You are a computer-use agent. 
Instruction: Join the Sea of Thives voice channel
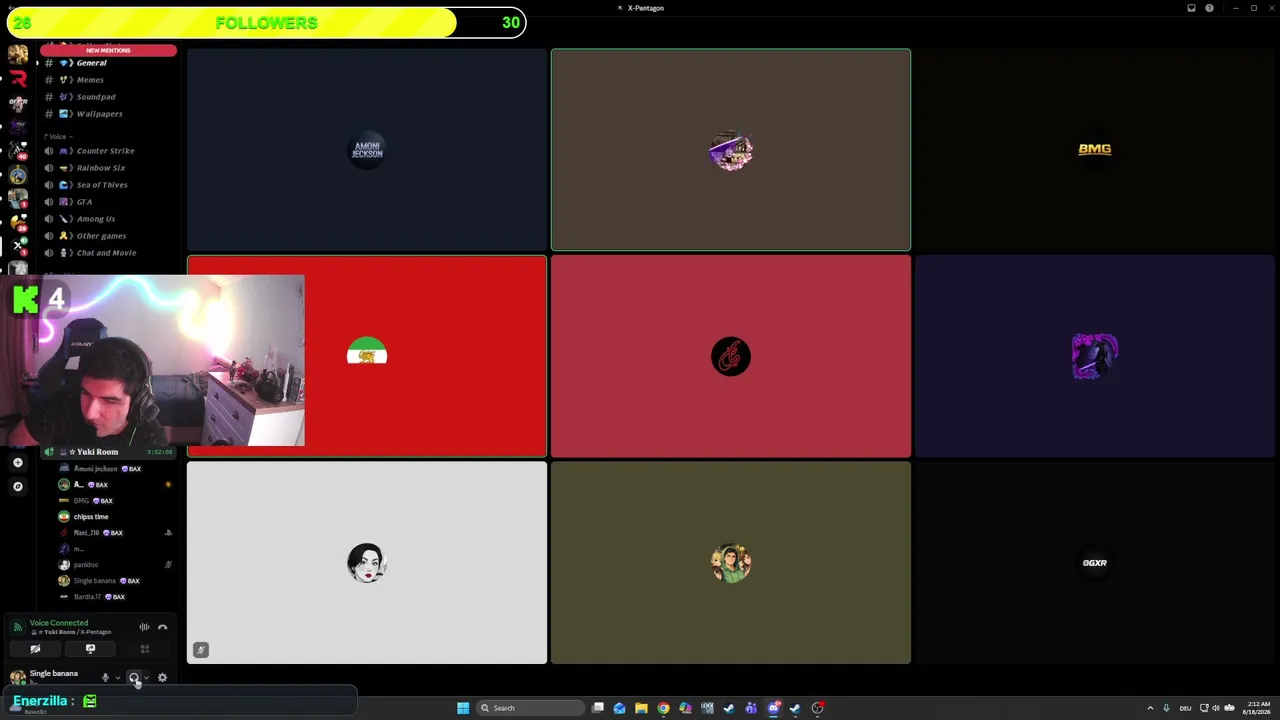click(x=108, y=185)
